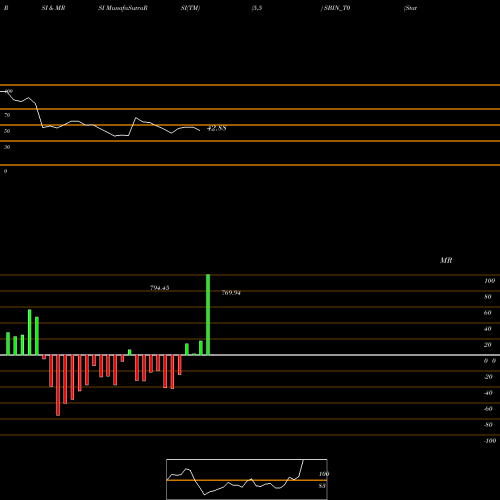Click the "SI MunafaSutraR" header text
The width and height of the screenshot is (500, 500).
click(123, 8)
